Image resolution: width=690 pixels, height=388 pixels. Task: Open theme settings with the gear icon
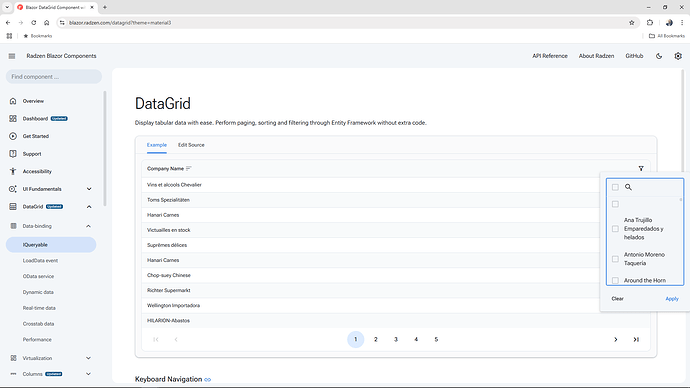pos(678,56)
